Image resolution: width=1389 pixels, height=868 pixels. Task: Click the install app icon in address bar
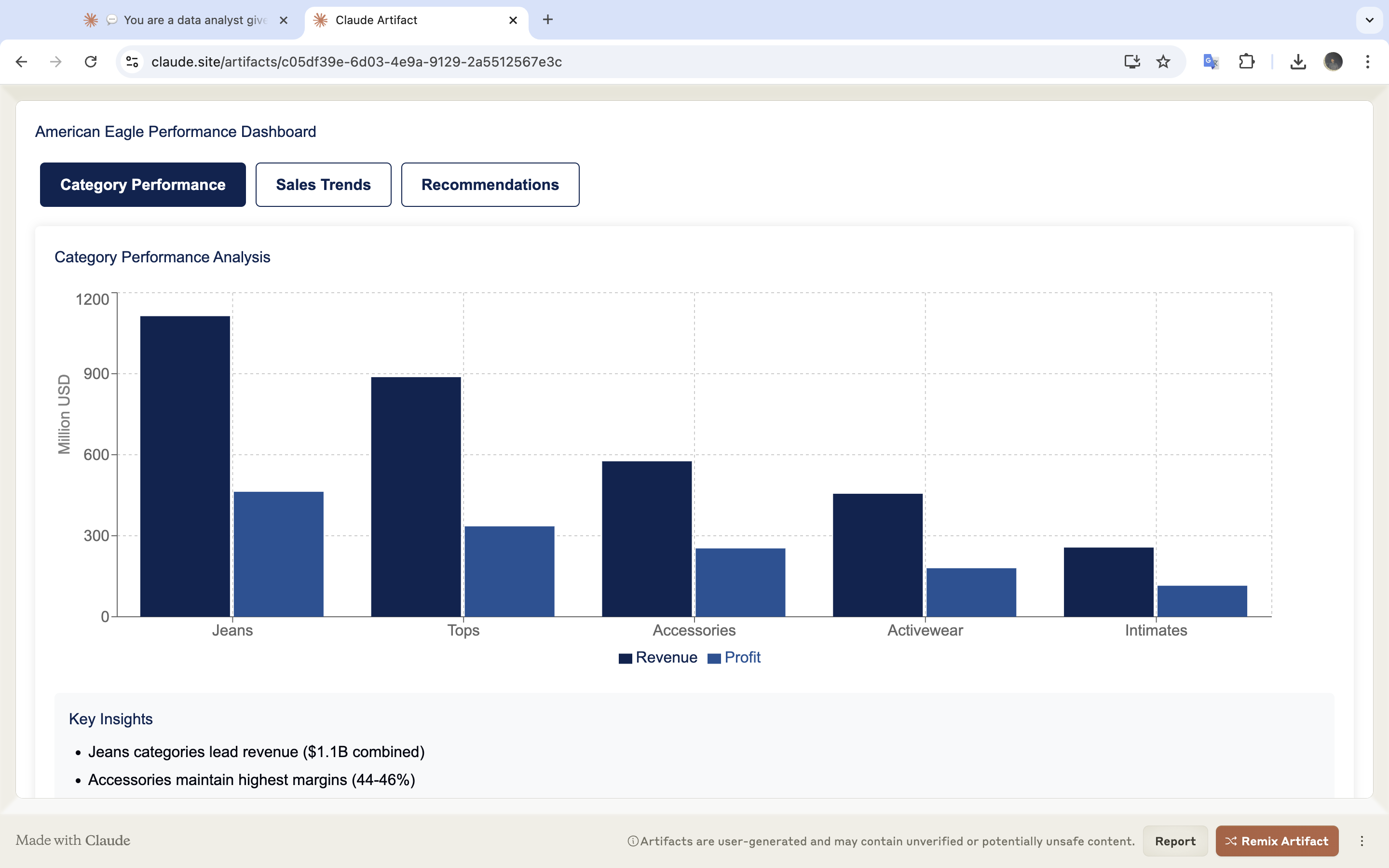click(1131, 61)
